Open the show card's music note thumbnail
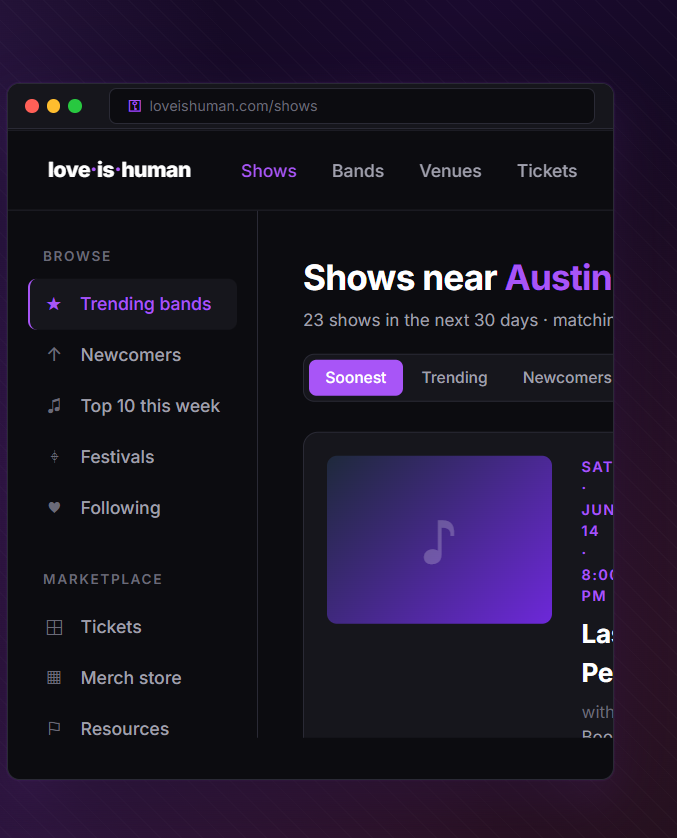Image resolution: width=677 pixels, height=838 pixels. [x=439, y=540]
